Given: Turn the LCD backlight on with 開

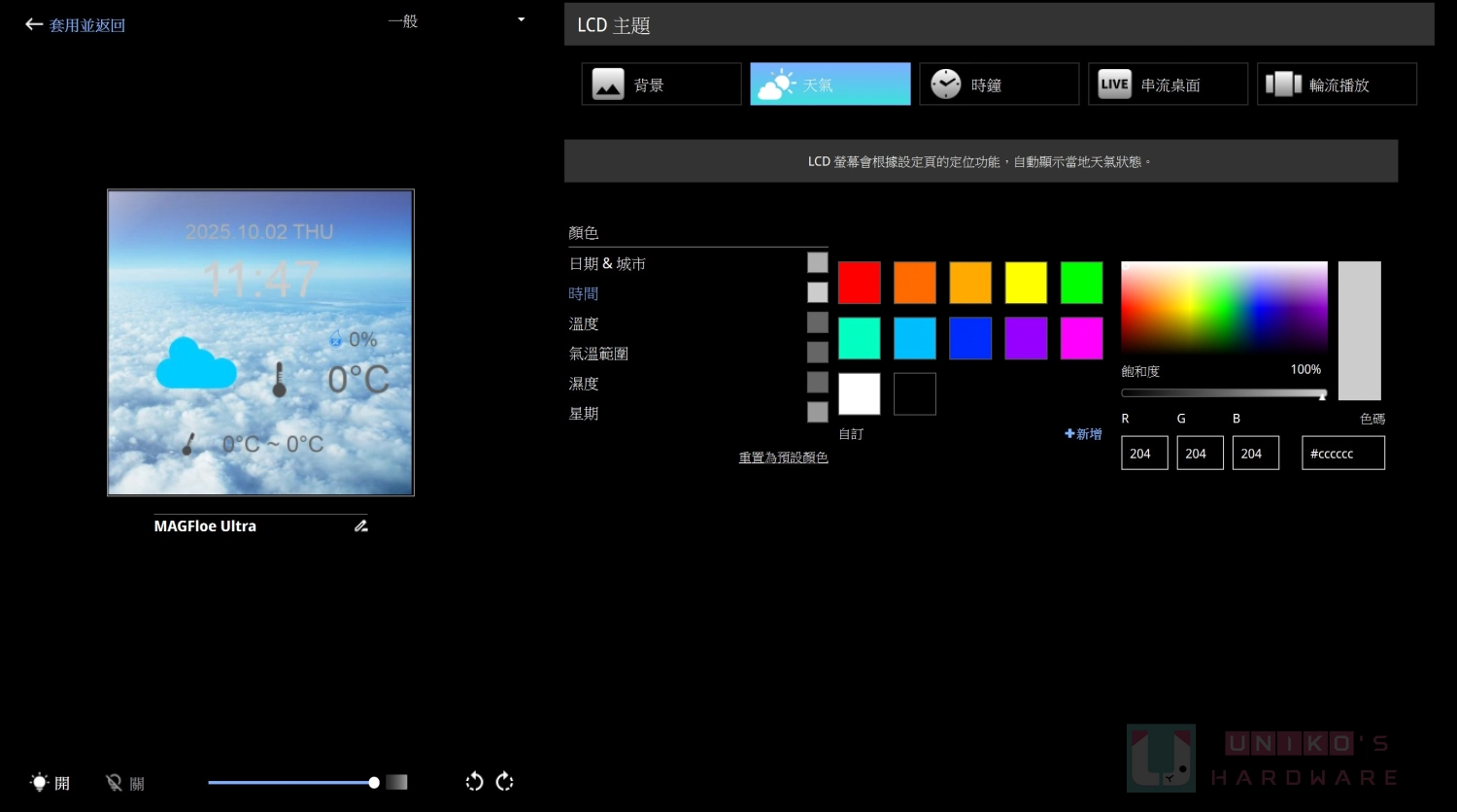Looking at the screenshot, I should (x=51, y=783).
